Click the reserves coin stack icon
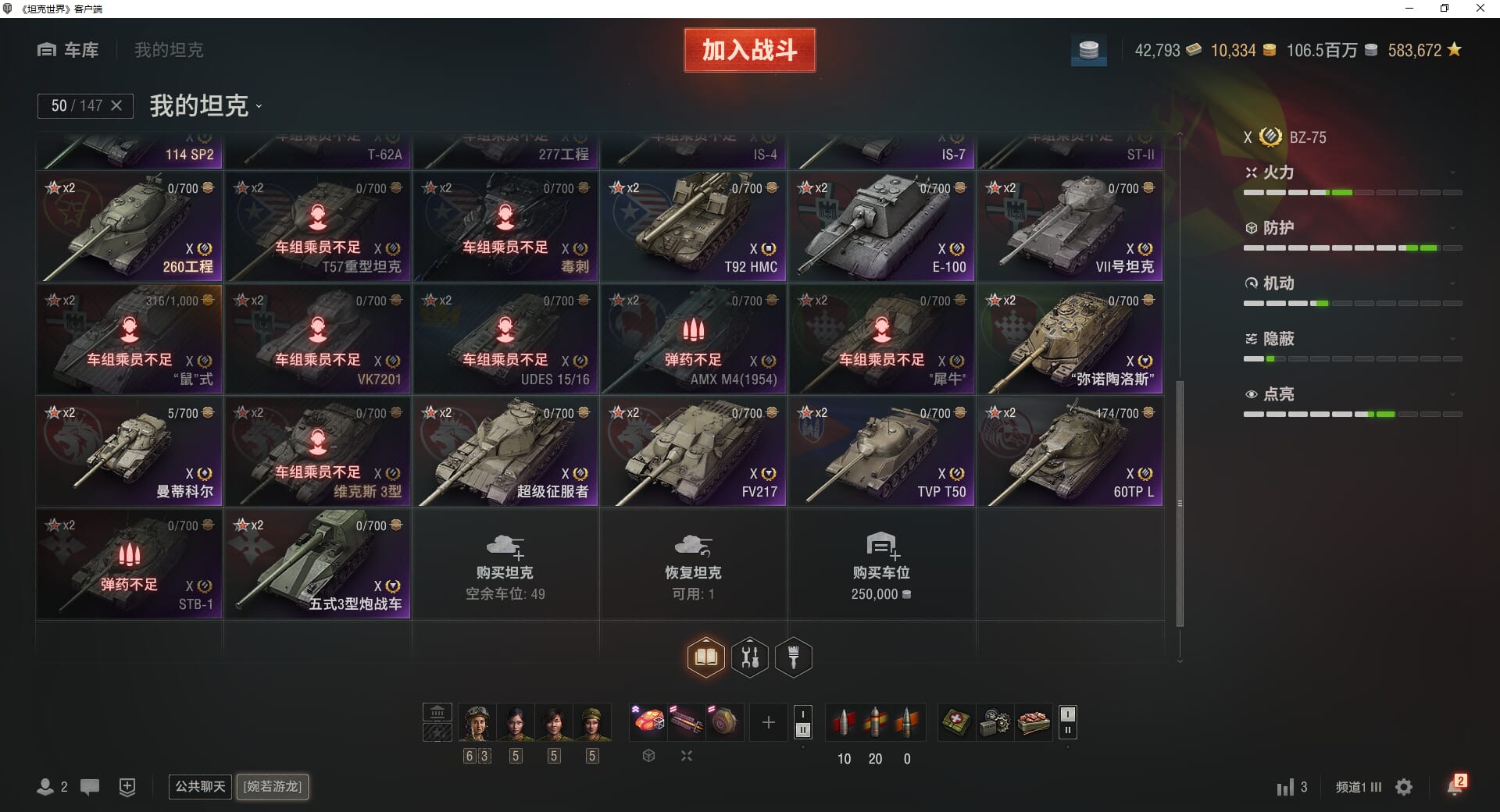1500x812 pixels. [1088, 51]
